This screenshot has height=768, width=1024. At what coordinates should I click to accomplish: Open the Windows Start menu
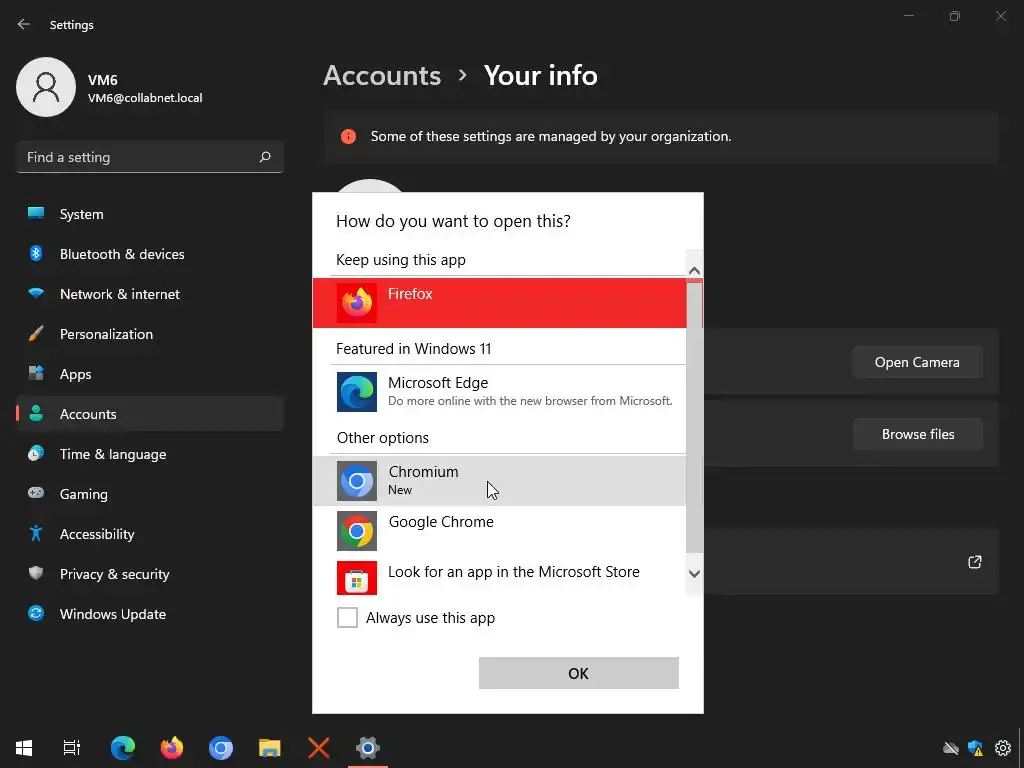click(x=24, y=748)
